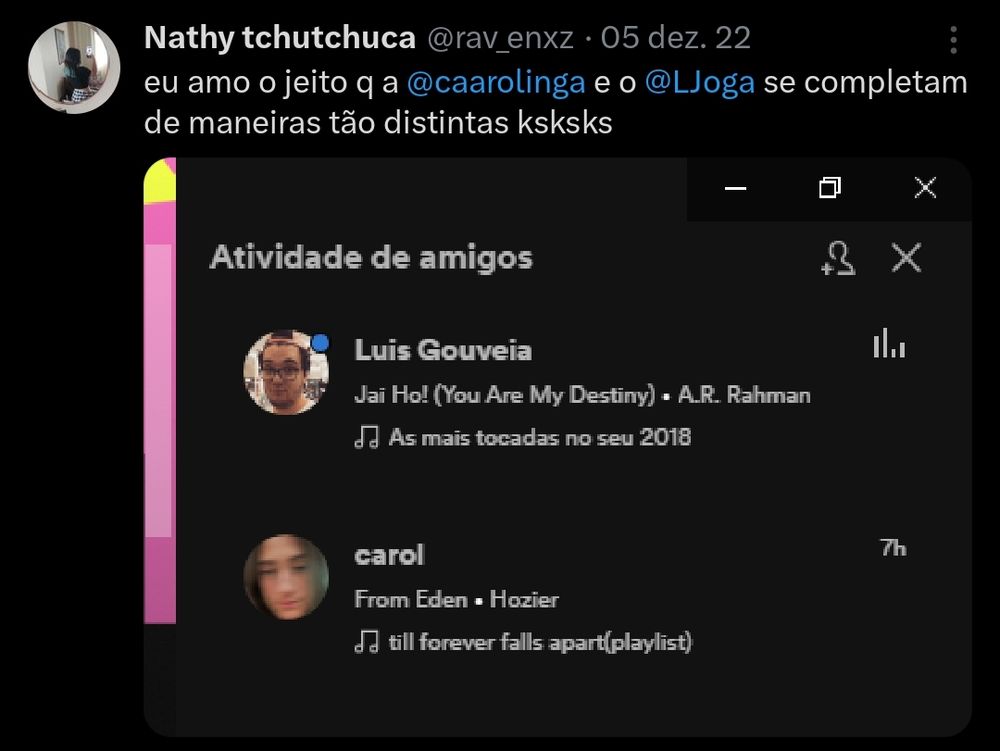Click the Nathy tchutchuca display name
Screen dimensions: 1000x751
(280, 38)
